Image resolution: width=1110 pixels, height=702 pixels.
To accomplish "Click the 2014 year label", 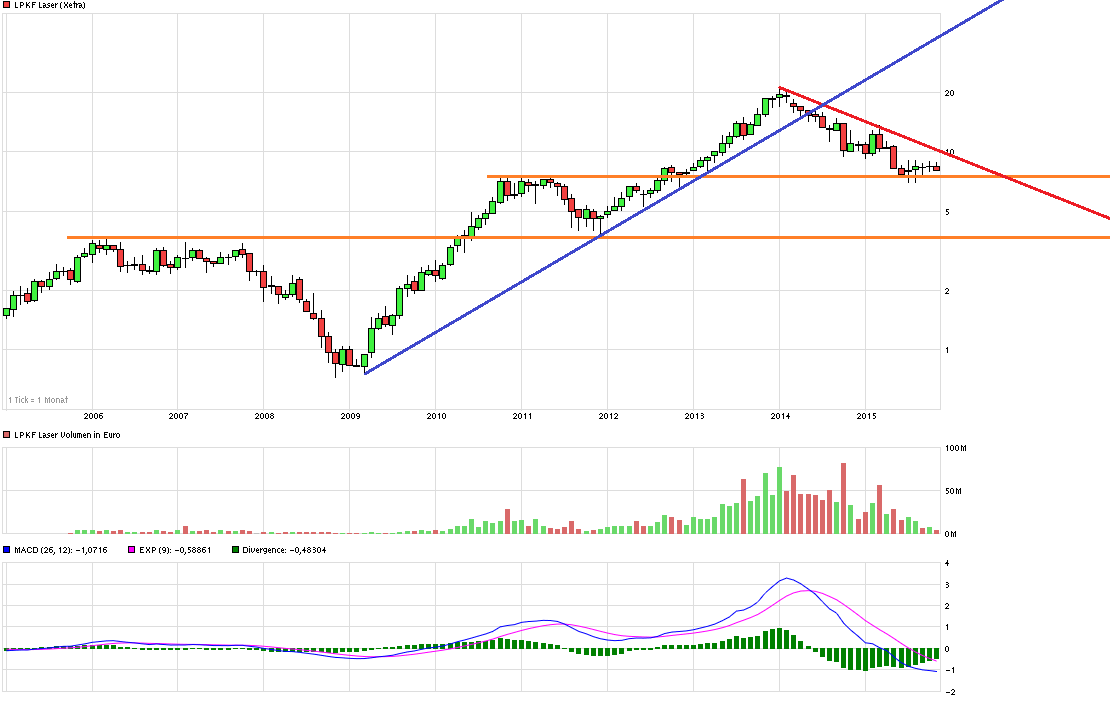I will [x=780, y=416].
